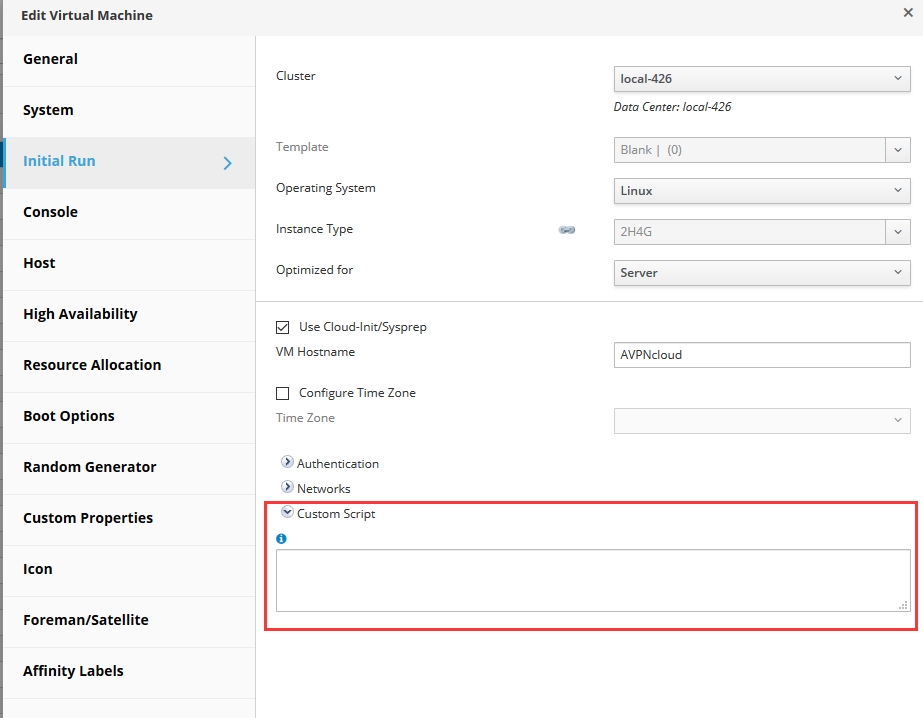The height and width of the screenshot is (718, 923).
Task: Switch to the General tab
Action: (x=51, y=59)
